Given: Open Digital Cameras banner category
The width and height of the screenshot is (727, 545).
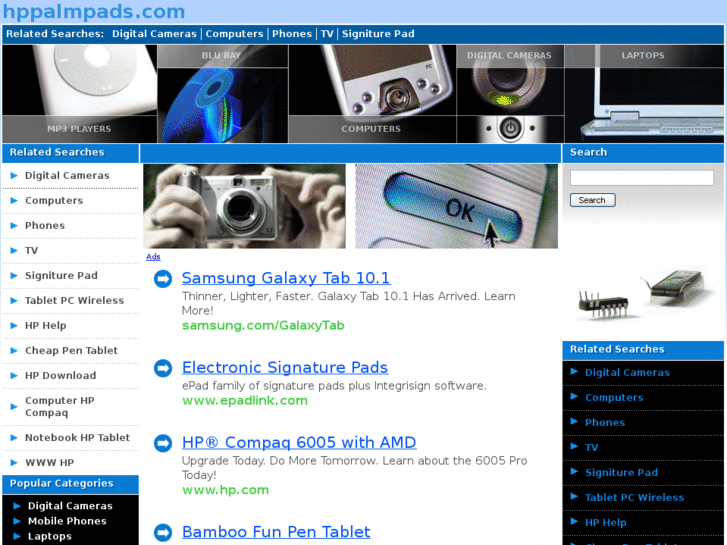Looking at the screenshot, I should (510, 94).
